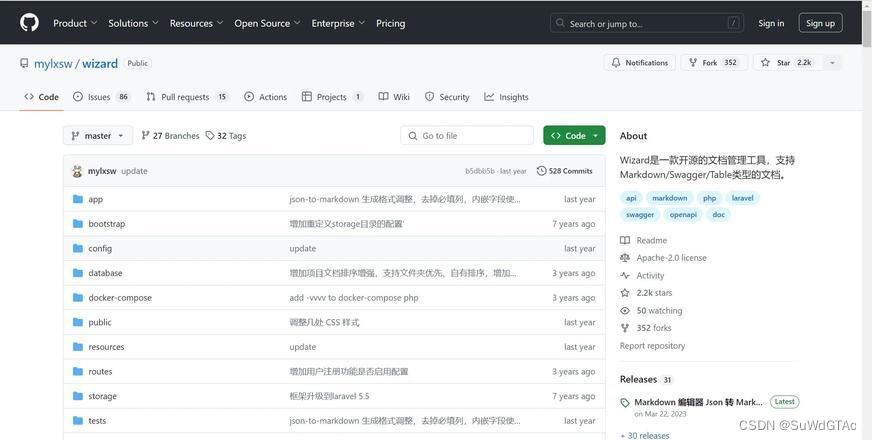Open the config folder icon
872x440 pixels.
tap(78, 248)
